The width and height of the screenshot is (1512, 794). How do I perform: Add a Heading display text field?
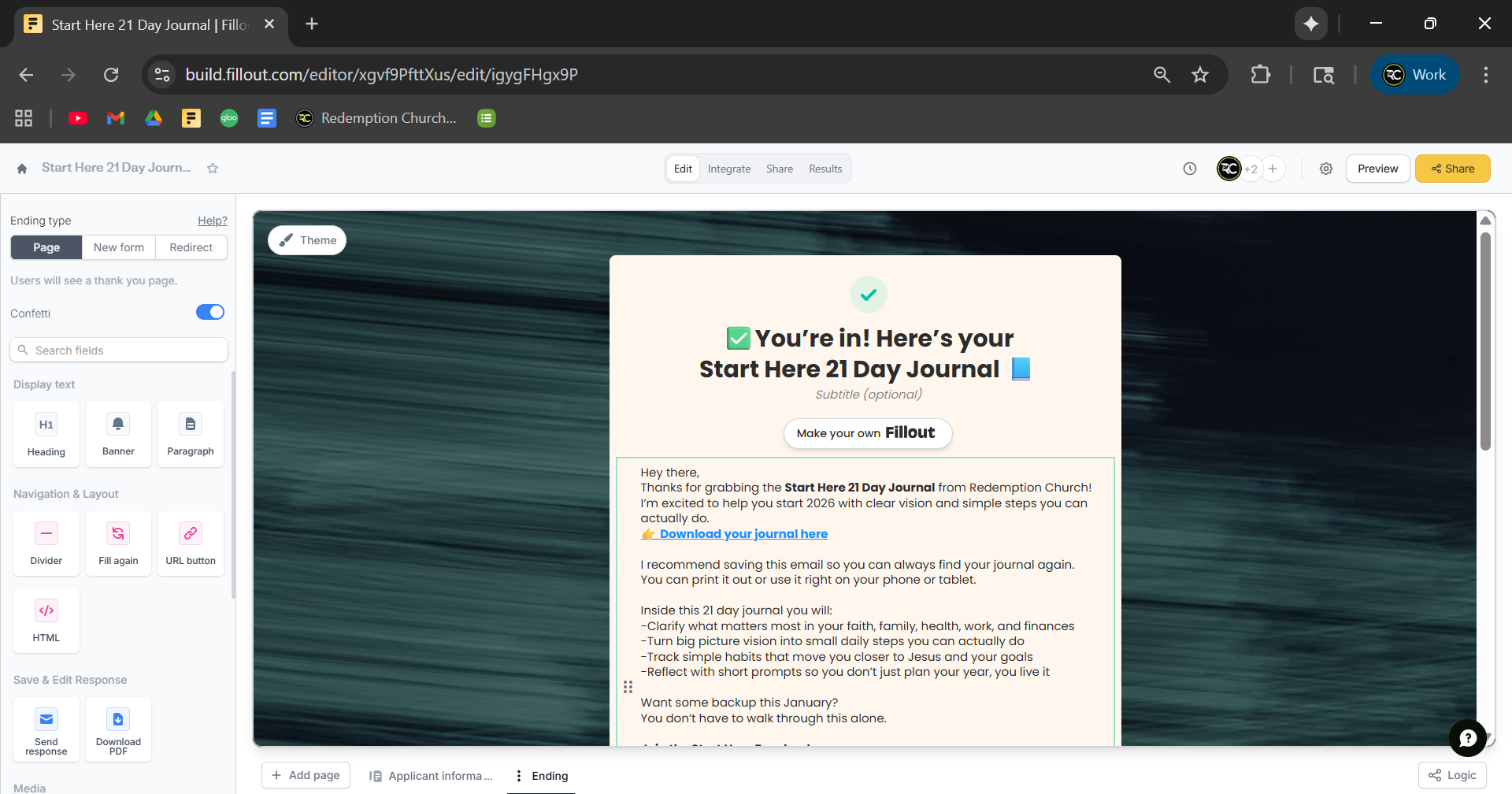coord(46,434)
